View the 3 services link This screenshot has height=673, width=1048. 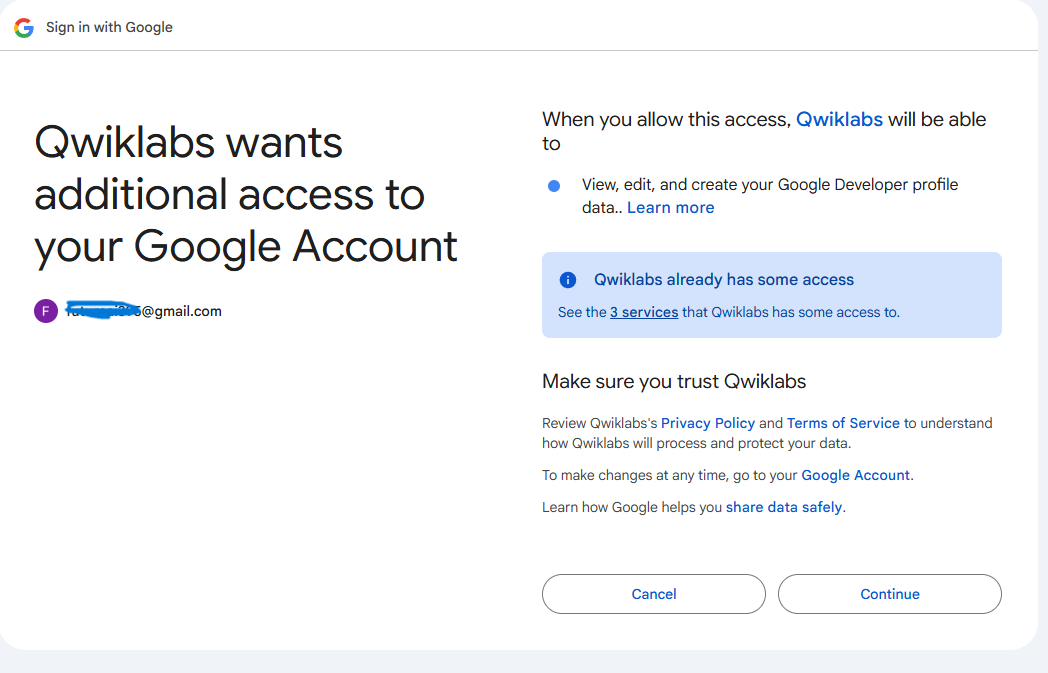click(644, 312)
